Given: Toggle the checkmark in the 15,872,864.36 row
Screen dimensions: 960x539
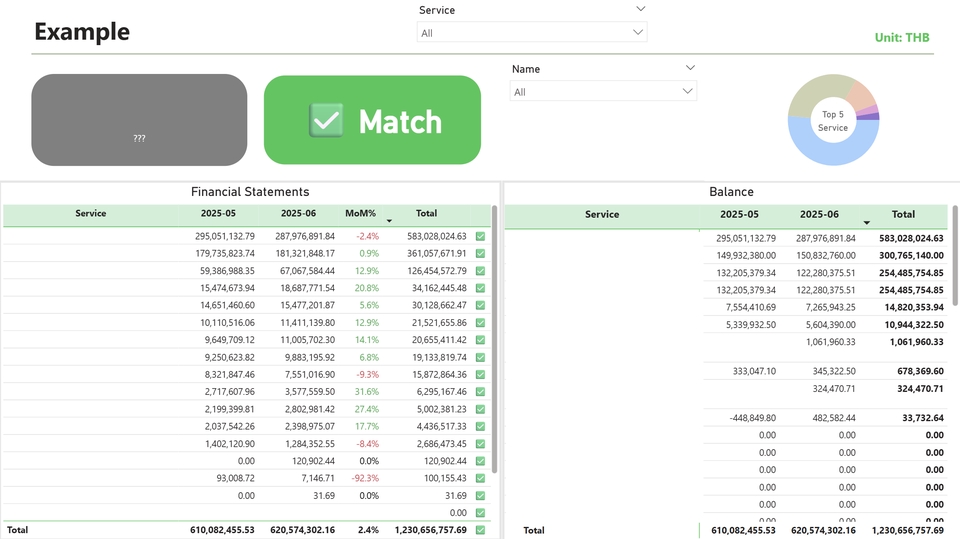Looking at the screenshot, I should 481,375.
